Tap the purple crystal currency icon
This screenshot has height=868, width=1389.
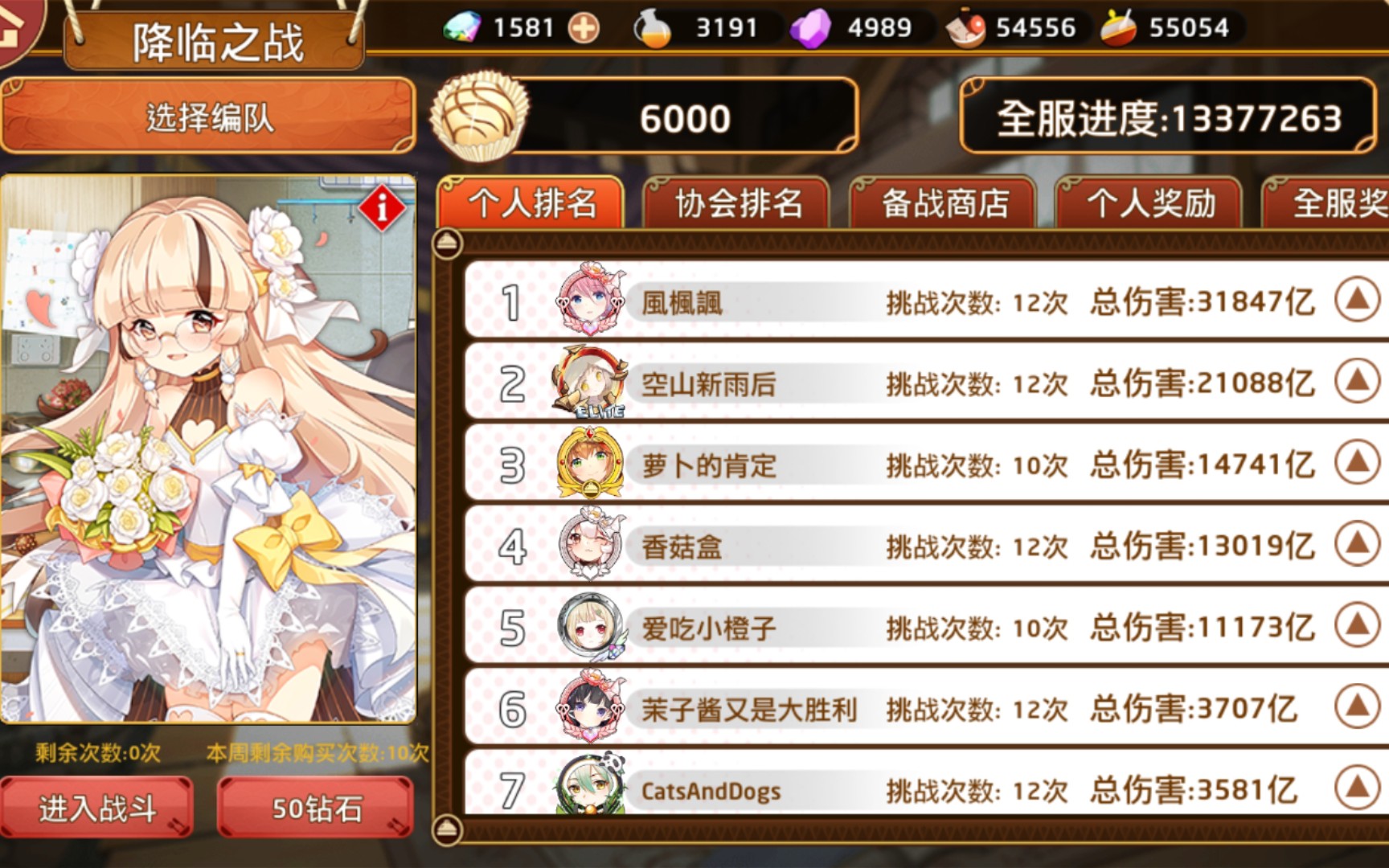click(810, 29)
